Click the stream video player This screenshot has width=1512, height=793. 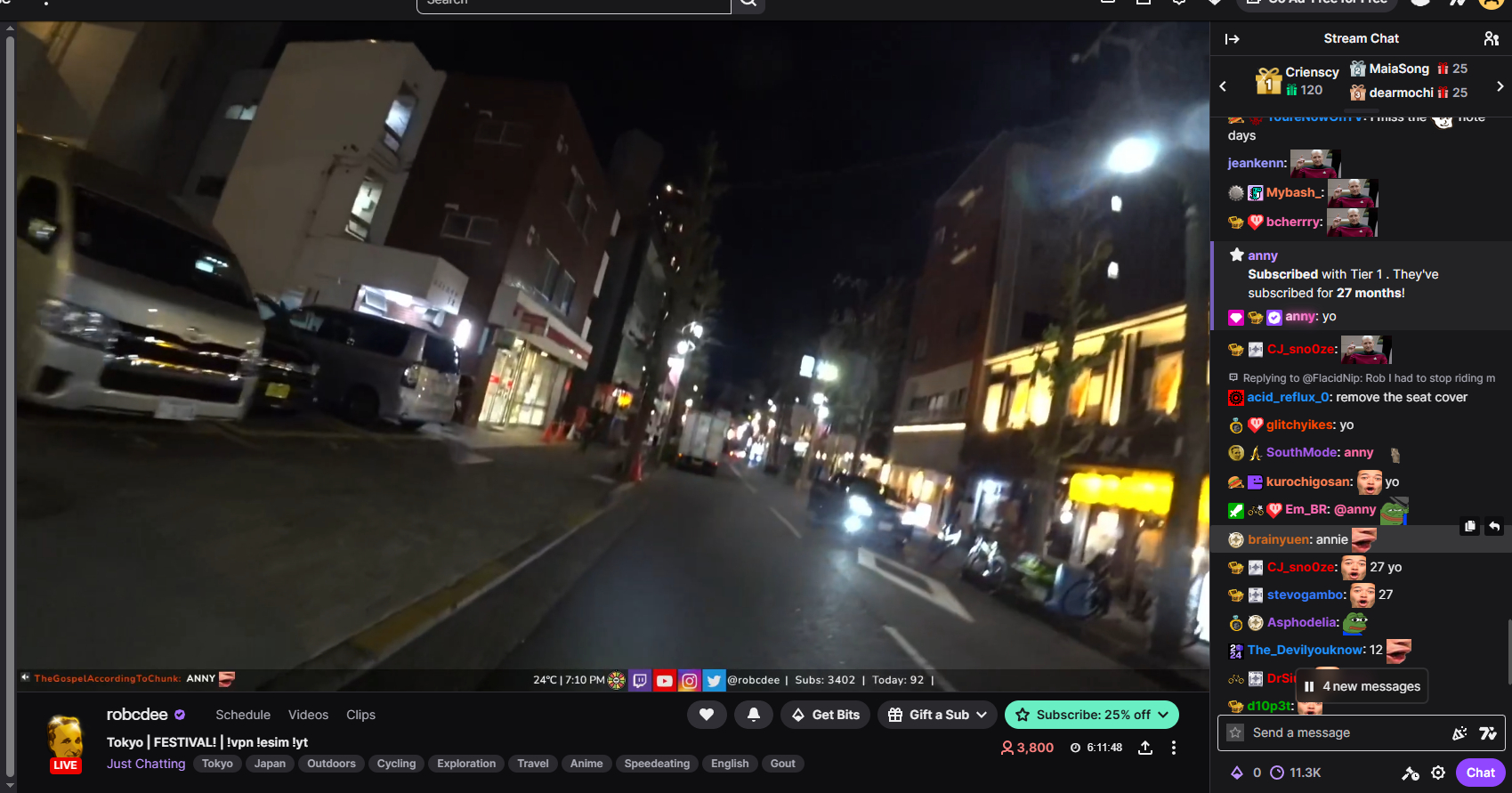[x=612, y=356]
